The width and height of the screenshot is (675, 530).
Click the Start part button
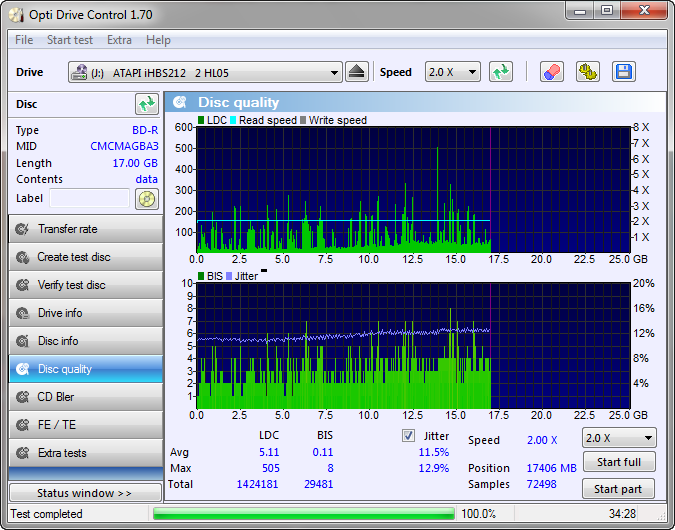coord(618,489)
